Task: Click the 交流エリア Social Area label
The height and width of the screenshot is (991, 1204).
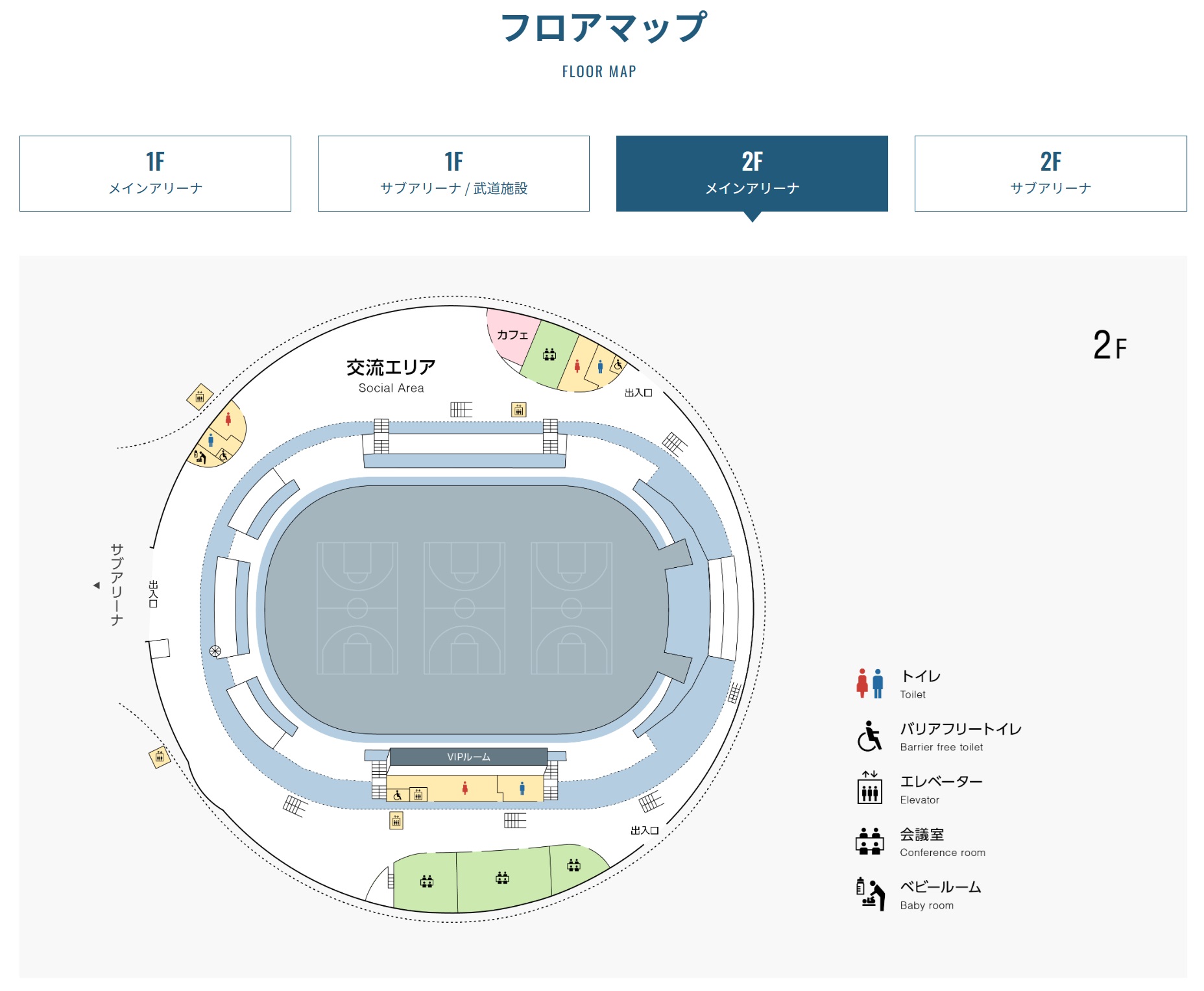Action: (391, 376)
